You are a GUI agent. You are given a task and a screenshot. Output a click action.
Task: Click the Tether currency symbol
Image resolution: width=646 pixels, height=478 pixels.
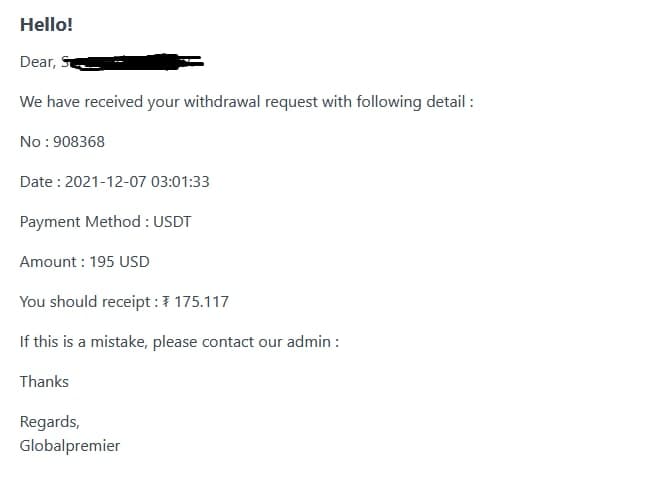166,302
